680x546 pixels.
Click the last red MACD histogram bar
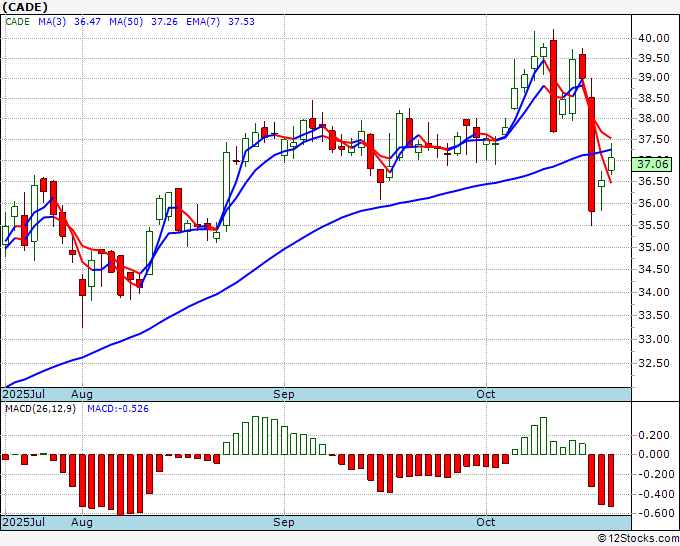point(611,481)
